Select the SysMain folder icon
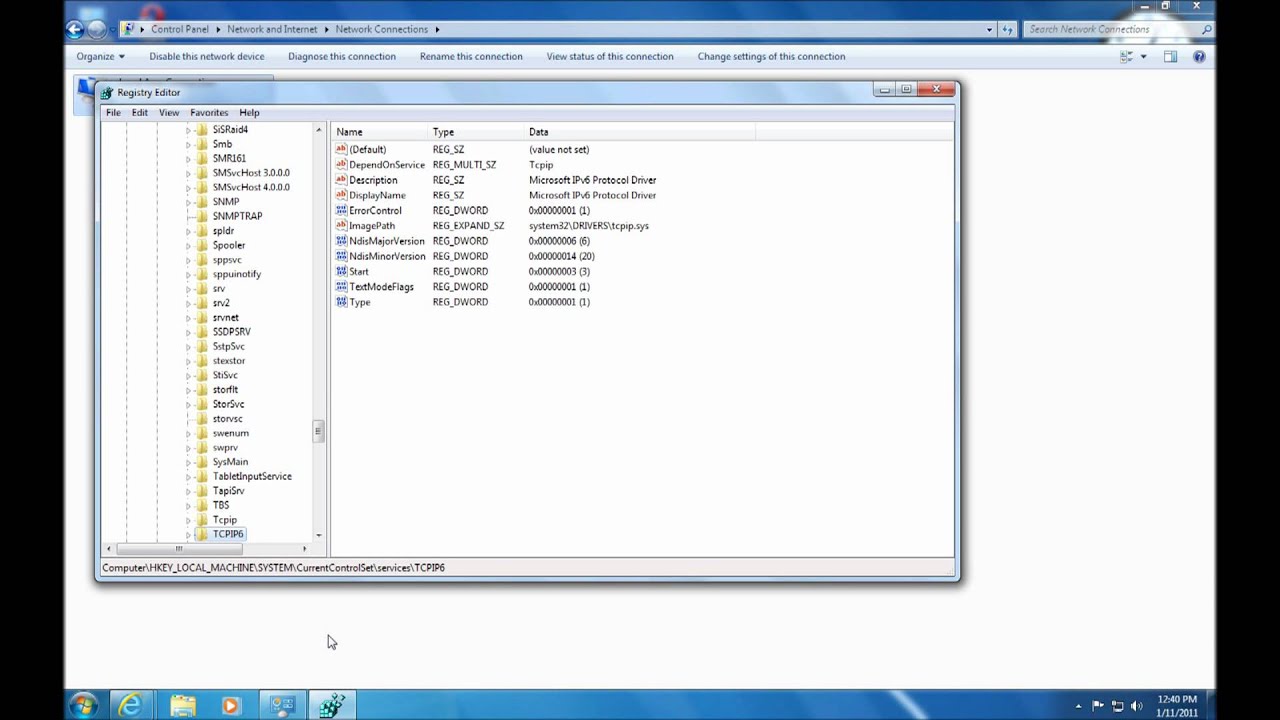Screen dimensions: 1280x720 [x=202, y=462]
